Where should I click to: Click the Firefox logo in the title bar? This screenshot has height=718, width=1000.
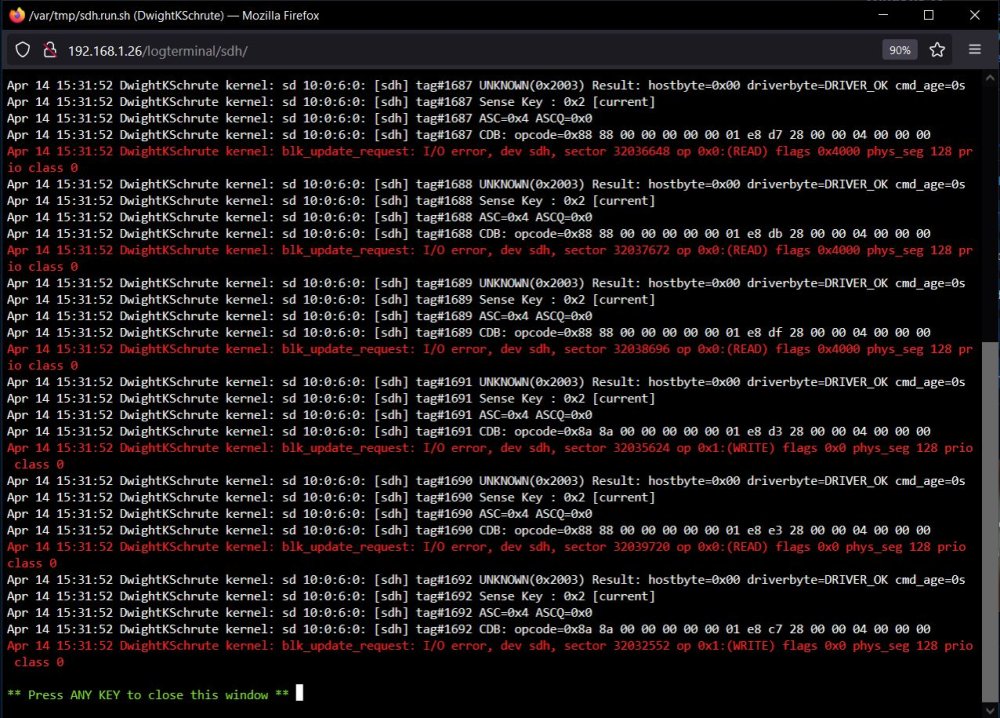(x=17, y=15)
